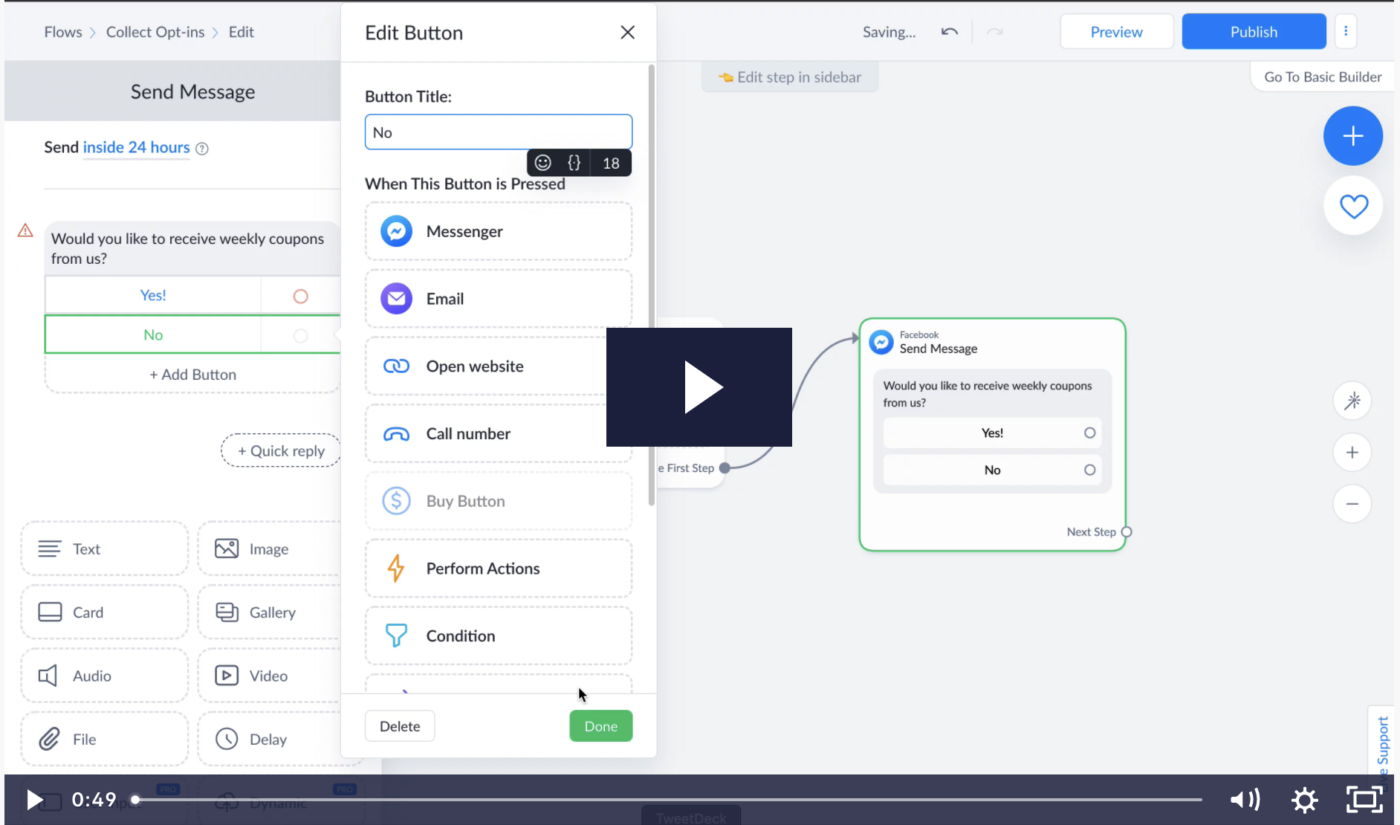Go To Basic Builder
Viewport: 1400px width, 825px height.
point(1323,77)
